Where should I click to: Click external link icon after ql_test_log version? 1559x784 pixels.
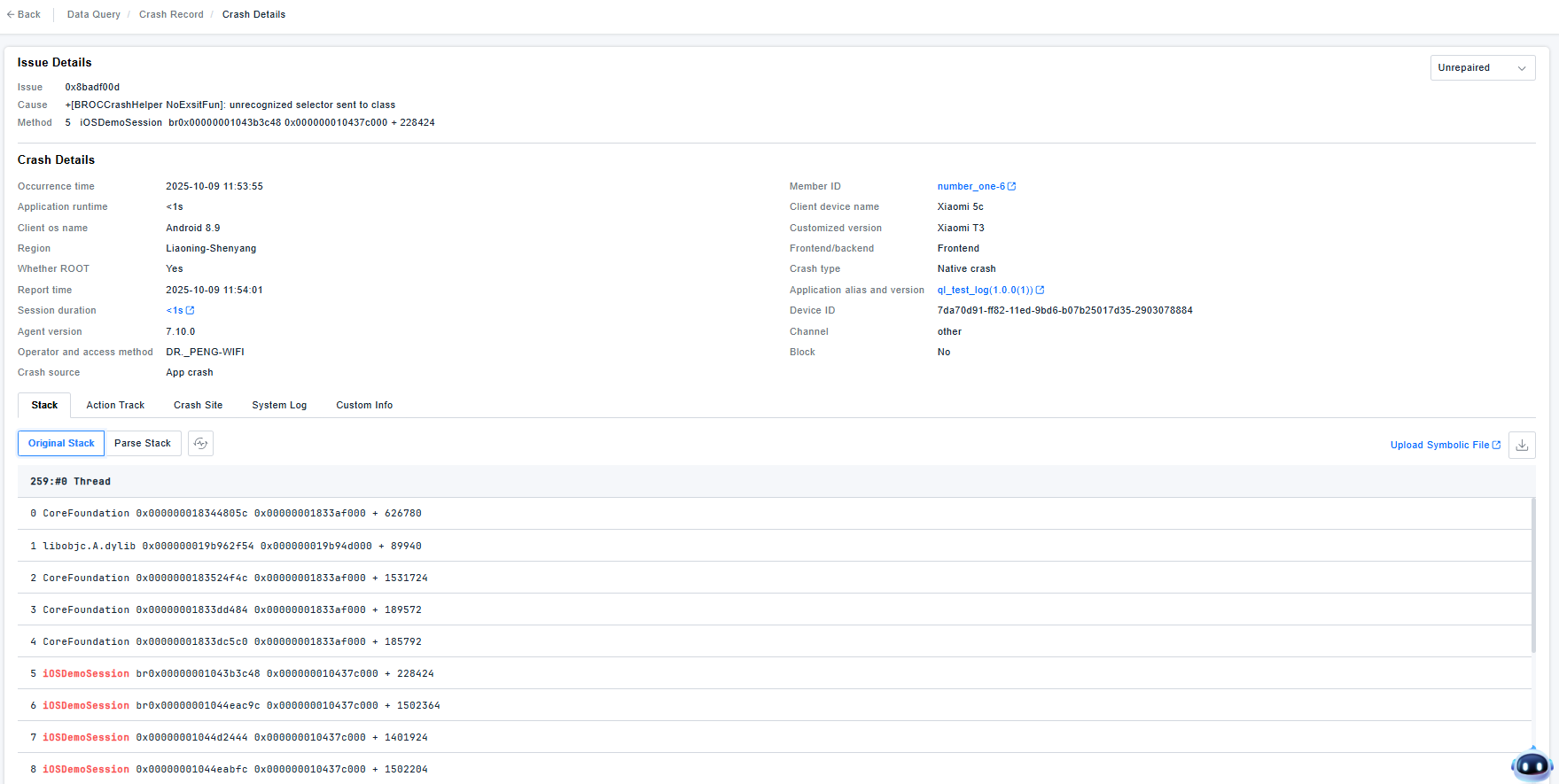(x=1041, y=291)
